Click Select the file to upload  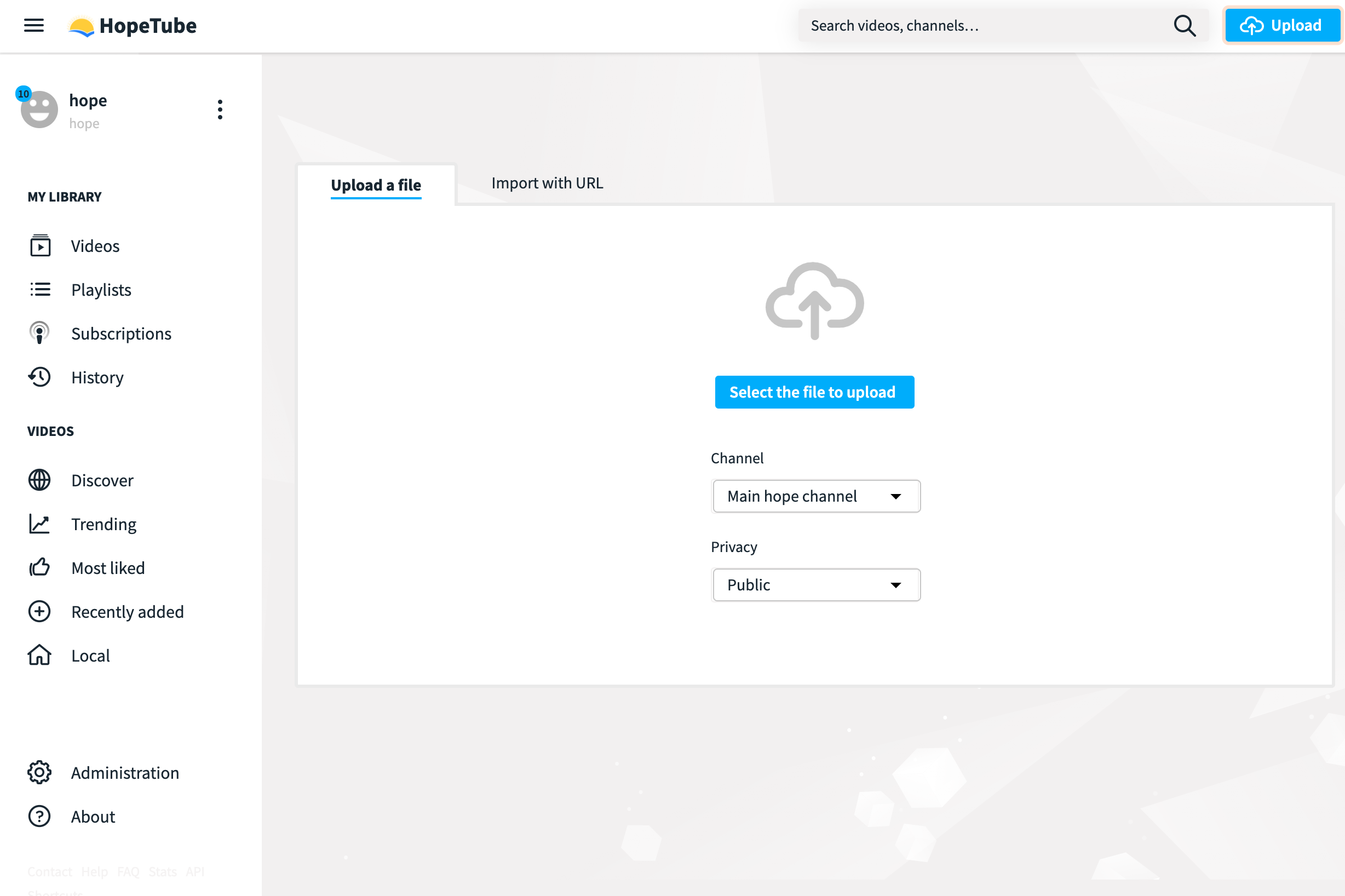click(814, 392)
